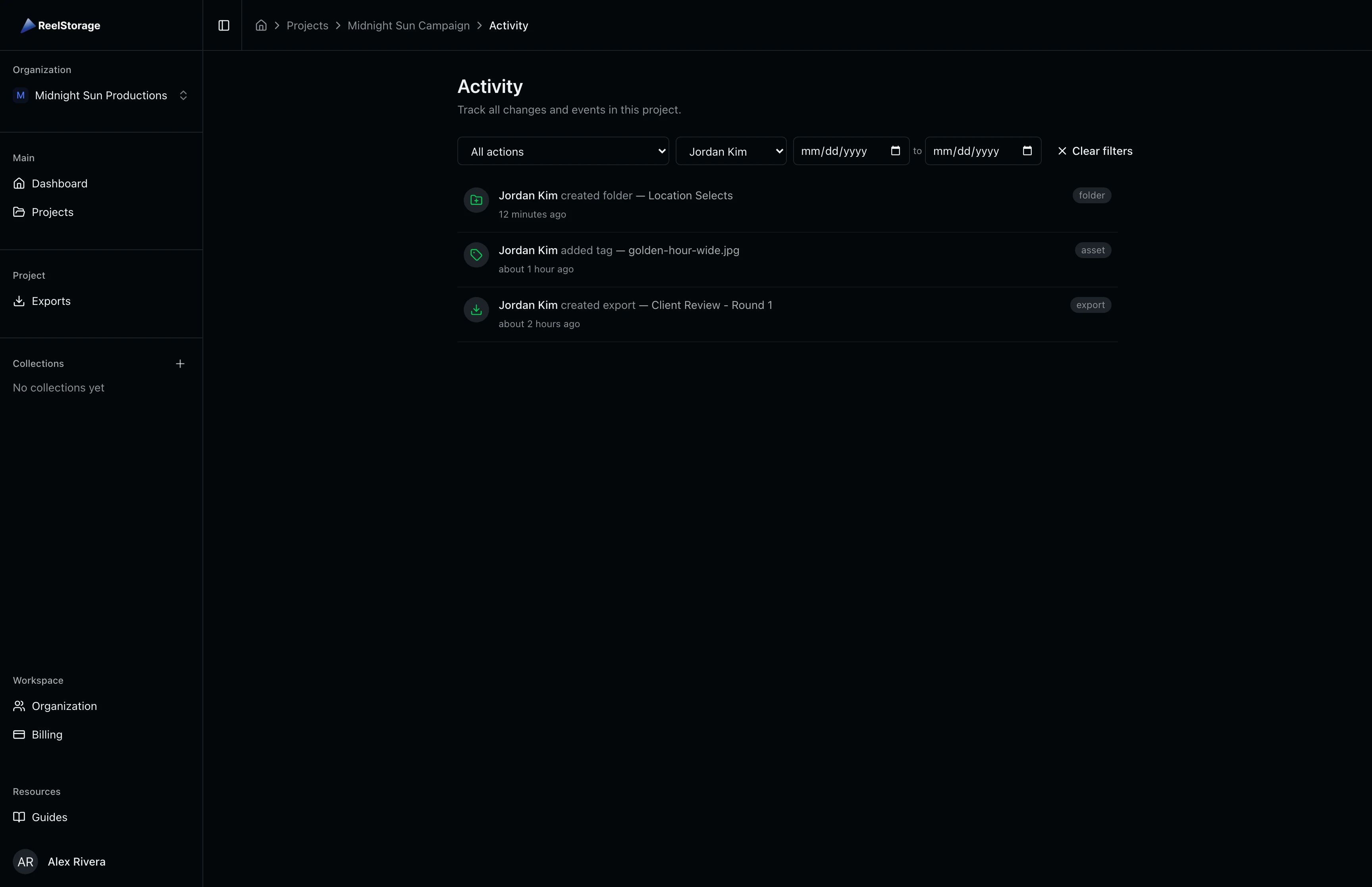Screen dimensions: 1372x887
Task: Click the export download icon on Client Review event
Action: point(476,309)
